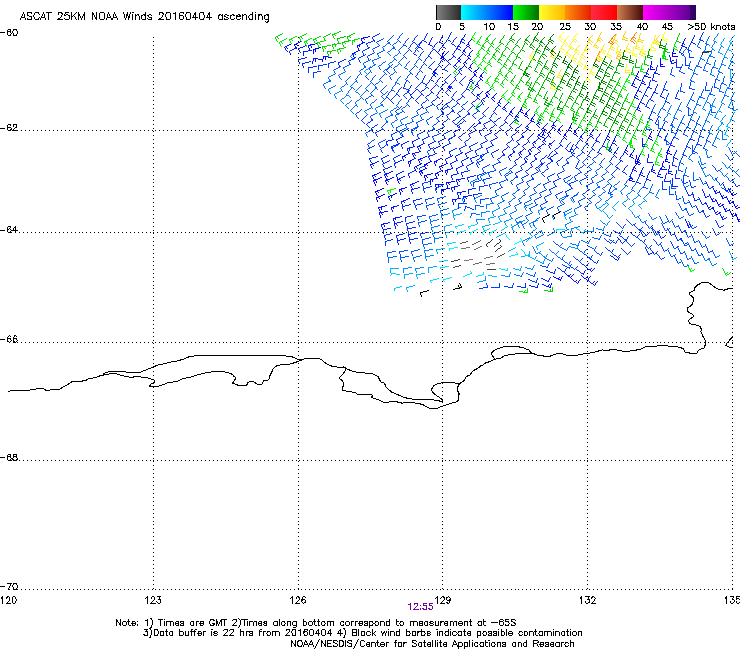Click the ASCAT 25KM NOAA Winds title
The height and width of the screenshot is (650, 740).
tap(144, 17)
